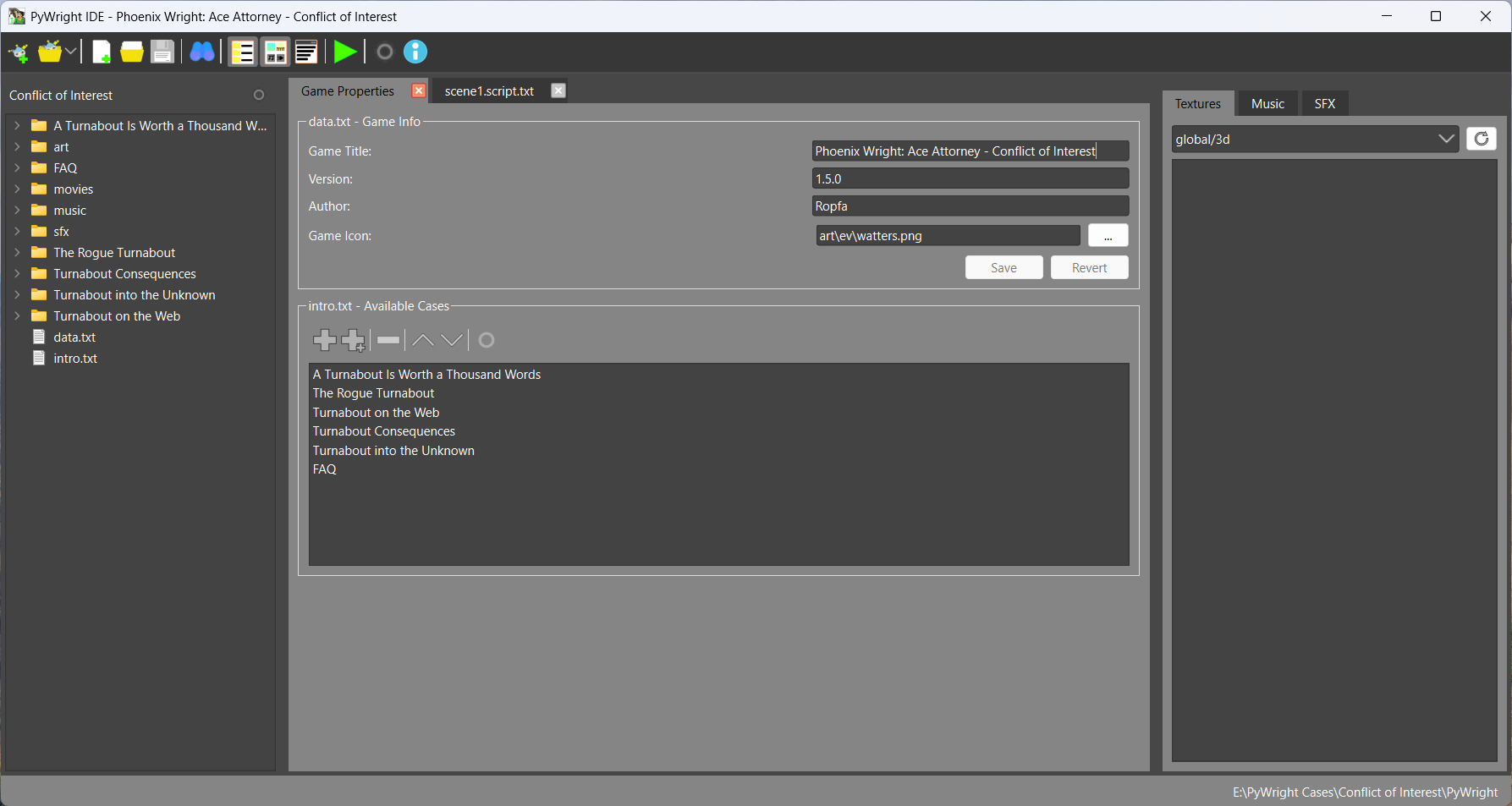Select Turnabout on the Web in Available Cases
1512x806 pixels.
pyautogui.click(x=377, y=413)
